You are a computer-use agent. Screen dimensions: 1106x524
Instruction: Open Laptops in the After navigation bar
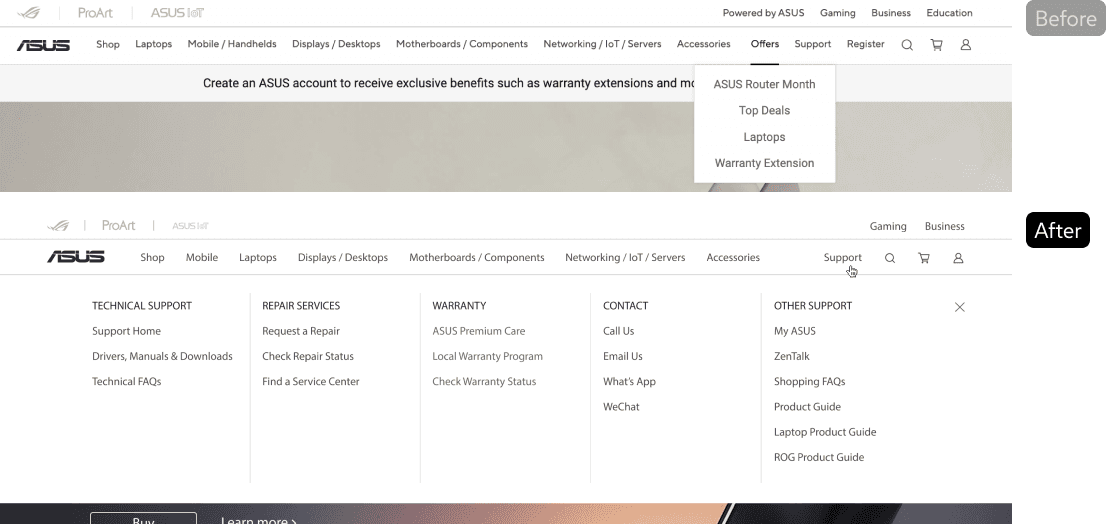coord(257,257)
